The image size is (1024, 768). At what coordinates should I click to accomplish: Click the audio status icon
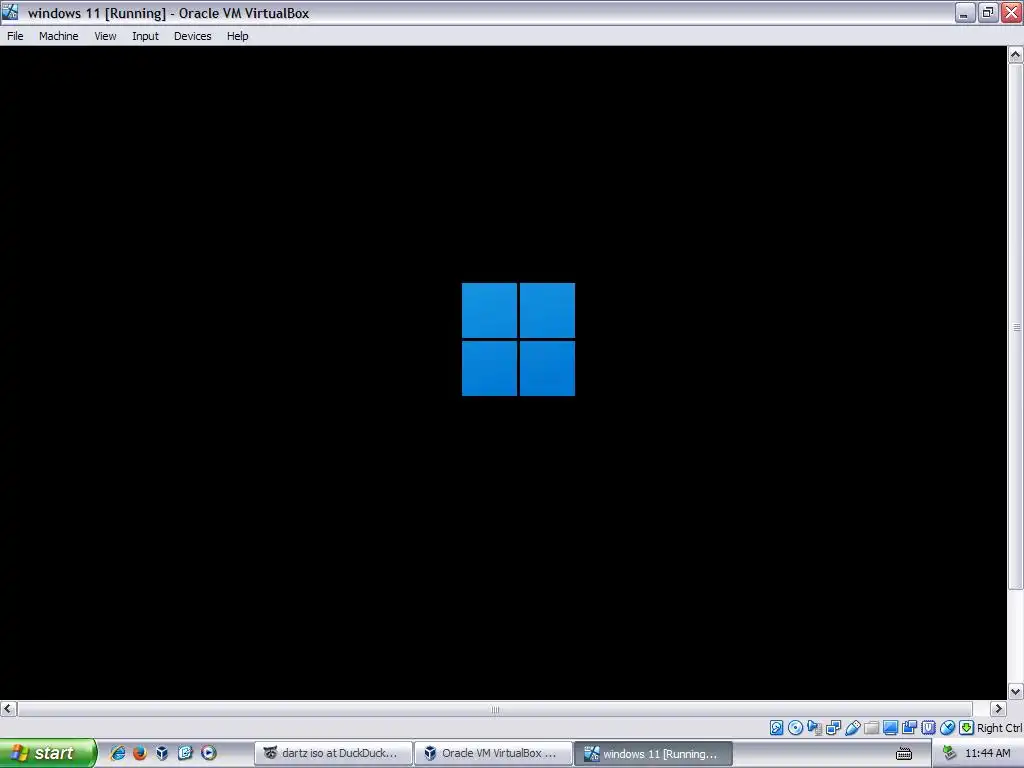(x=814, y=728)
